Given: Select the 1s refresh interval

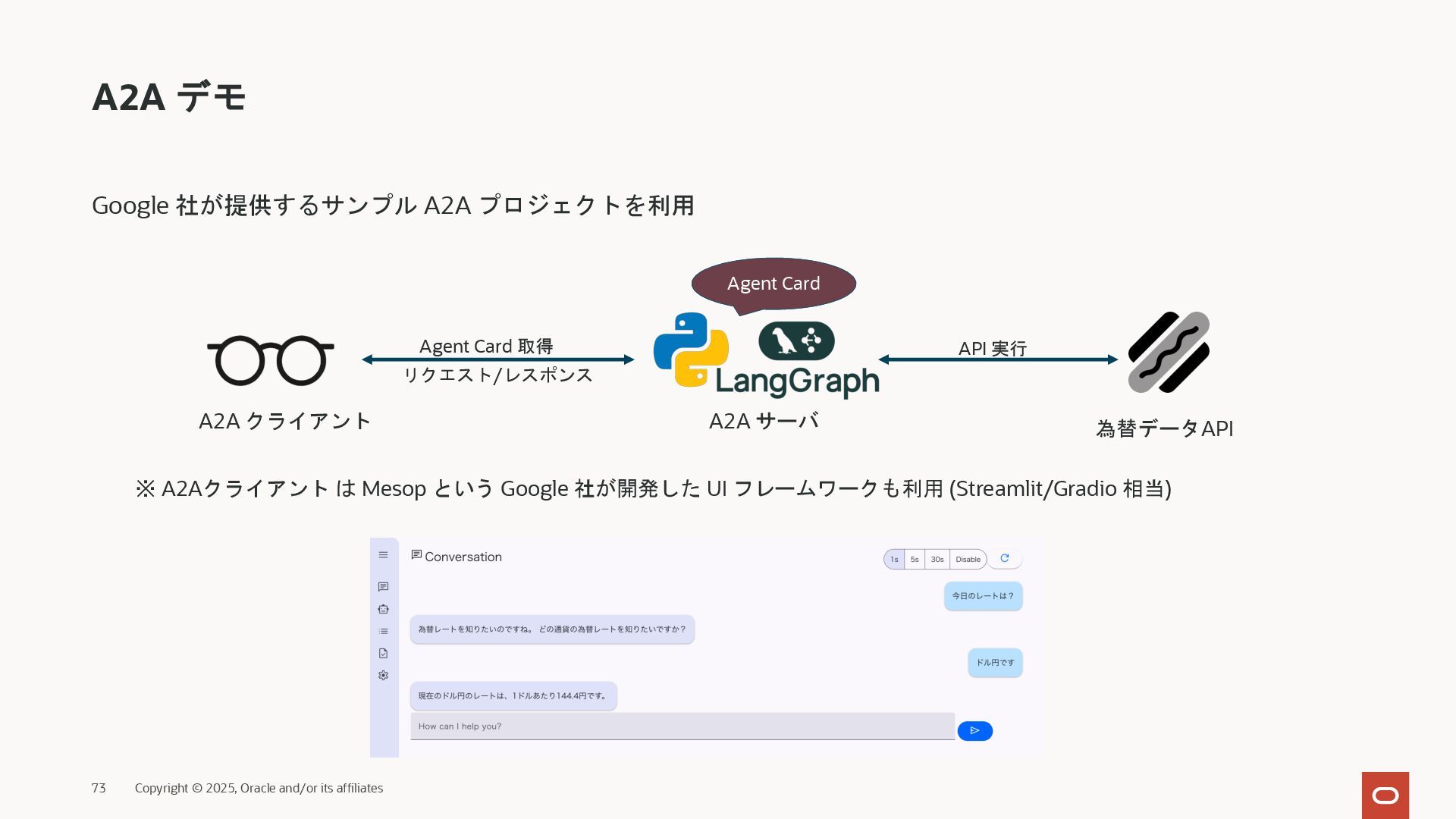Looking at the screenshot, I should click(x=894, y=560).
